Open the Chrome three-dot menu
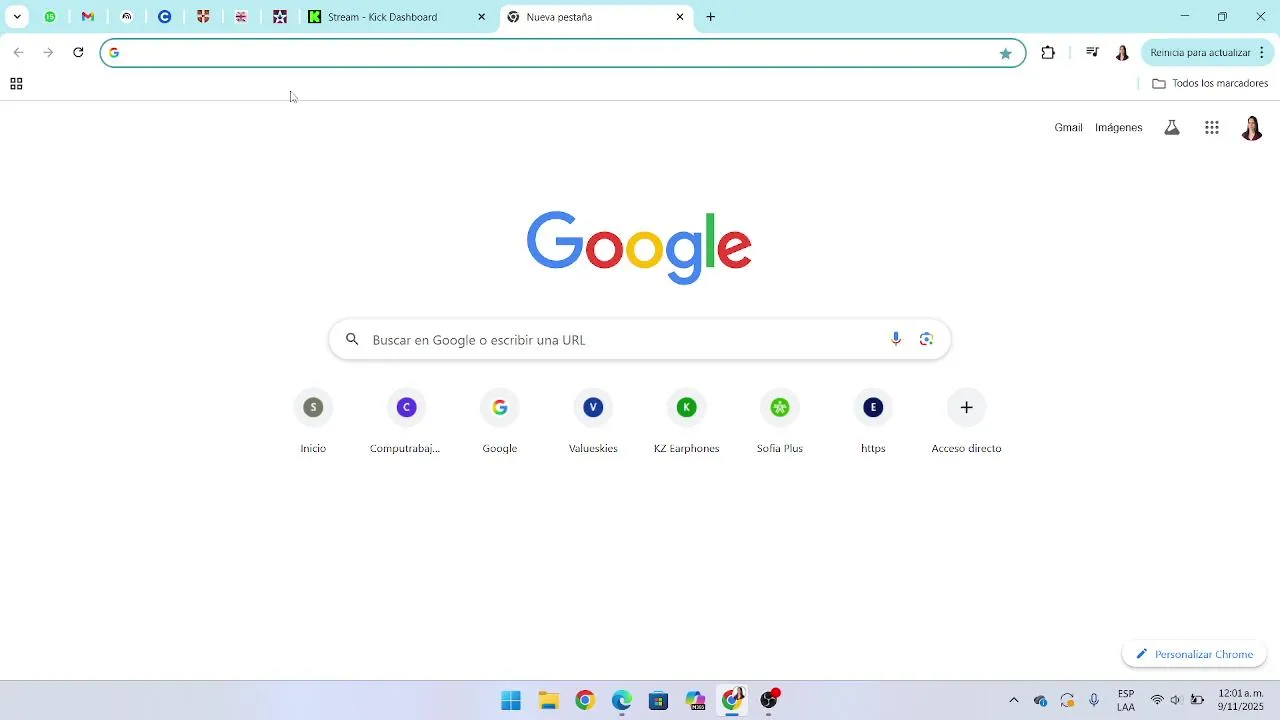Image resolution: width=1280 pixels, height=720 pixels. [1261, 53]
